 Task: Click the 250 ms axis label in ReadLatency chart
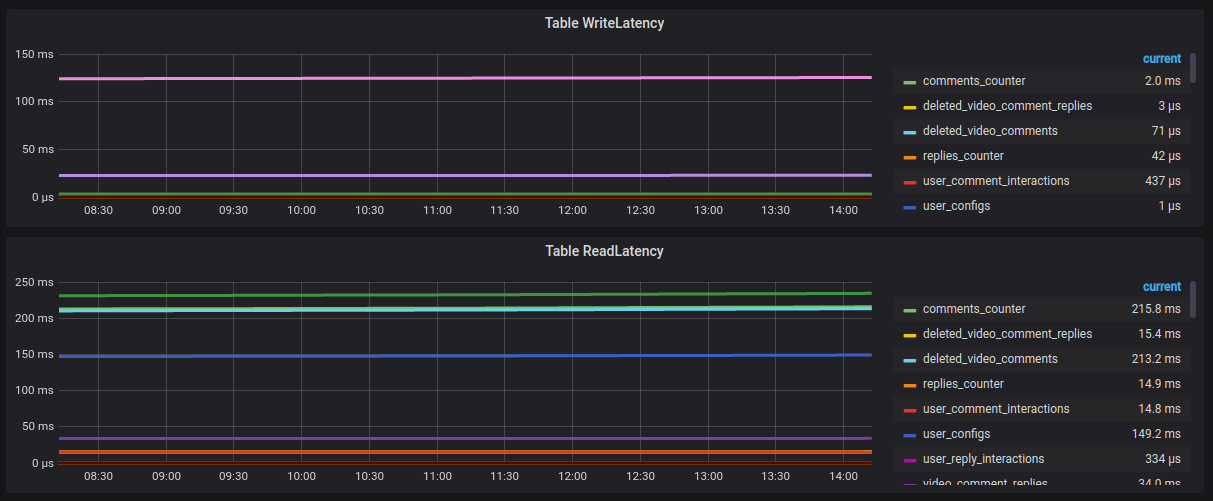pos(35,282)
